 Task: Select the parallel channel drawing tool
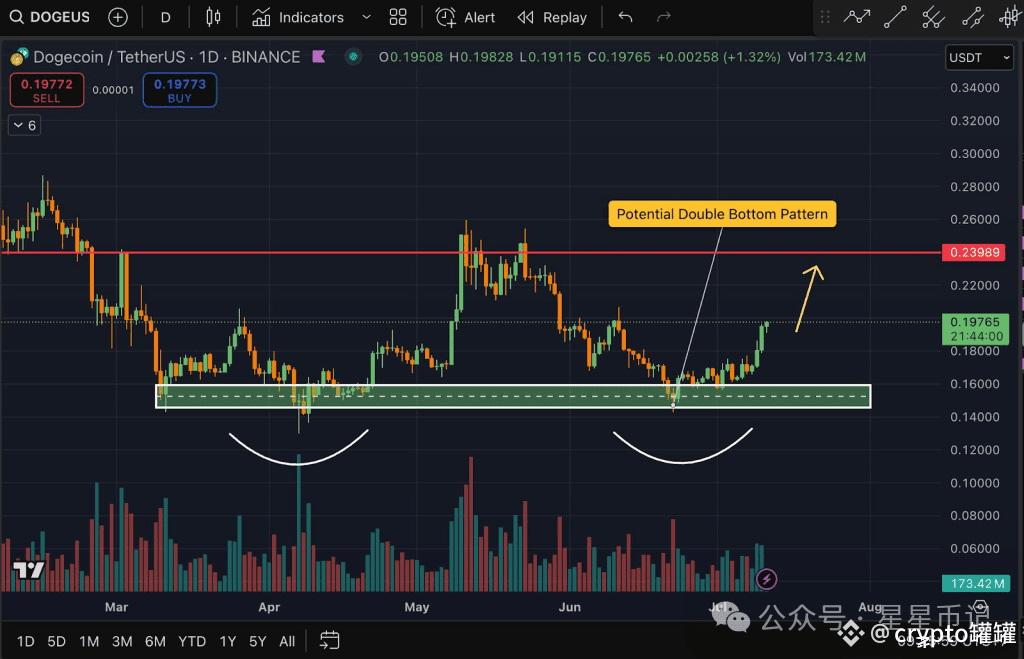[934, 17]
